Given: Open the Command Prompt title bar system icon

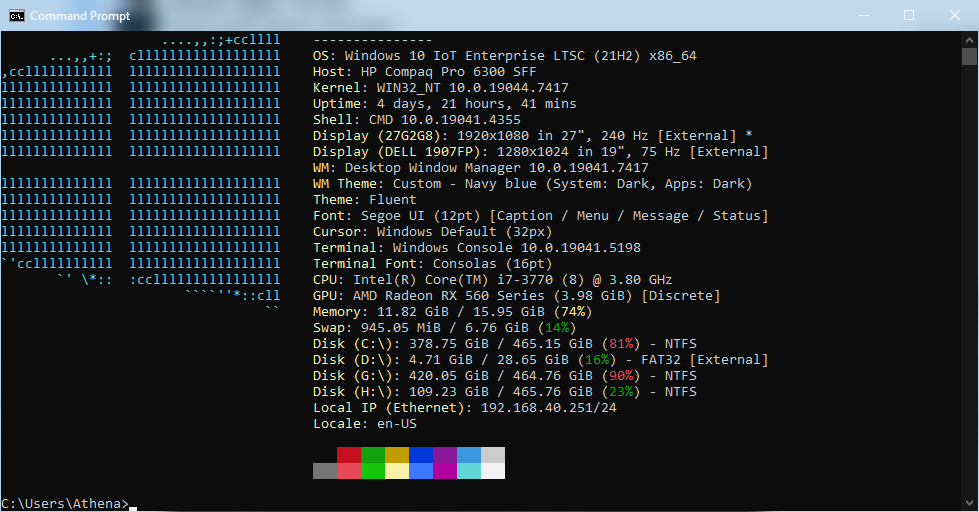Looking at the screenshot, I should 17,16.
